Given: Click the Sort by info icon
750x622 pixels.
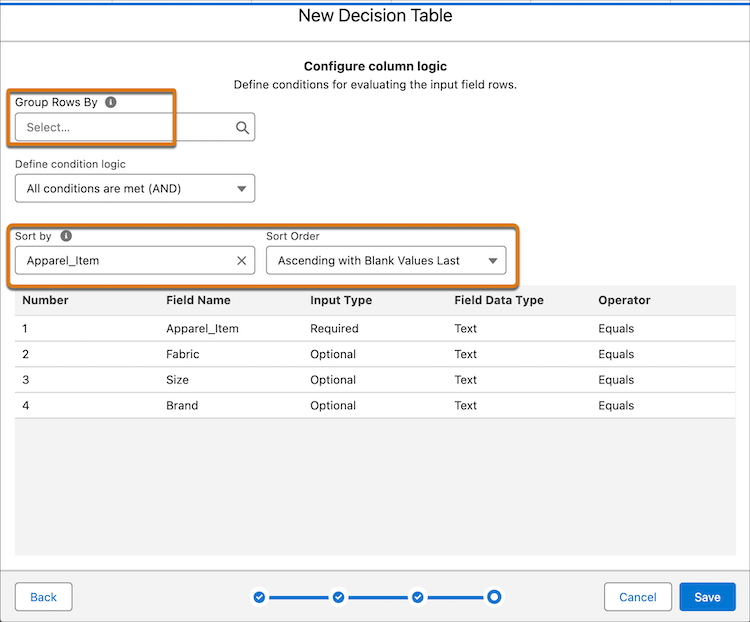Looking at the screenshot, I should pyautogui.click(x=66, y=236).
